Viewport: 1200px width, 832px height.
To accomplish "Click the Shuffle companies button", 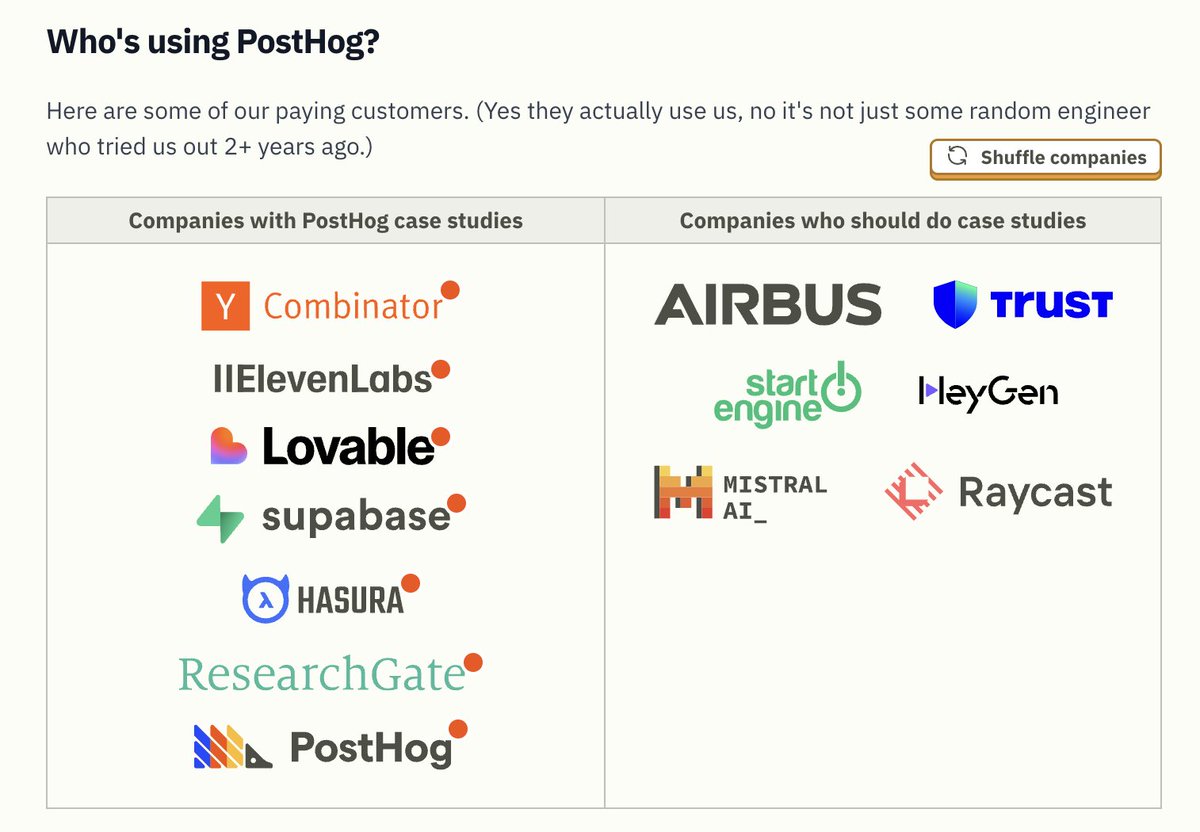I will (1045, 158).
